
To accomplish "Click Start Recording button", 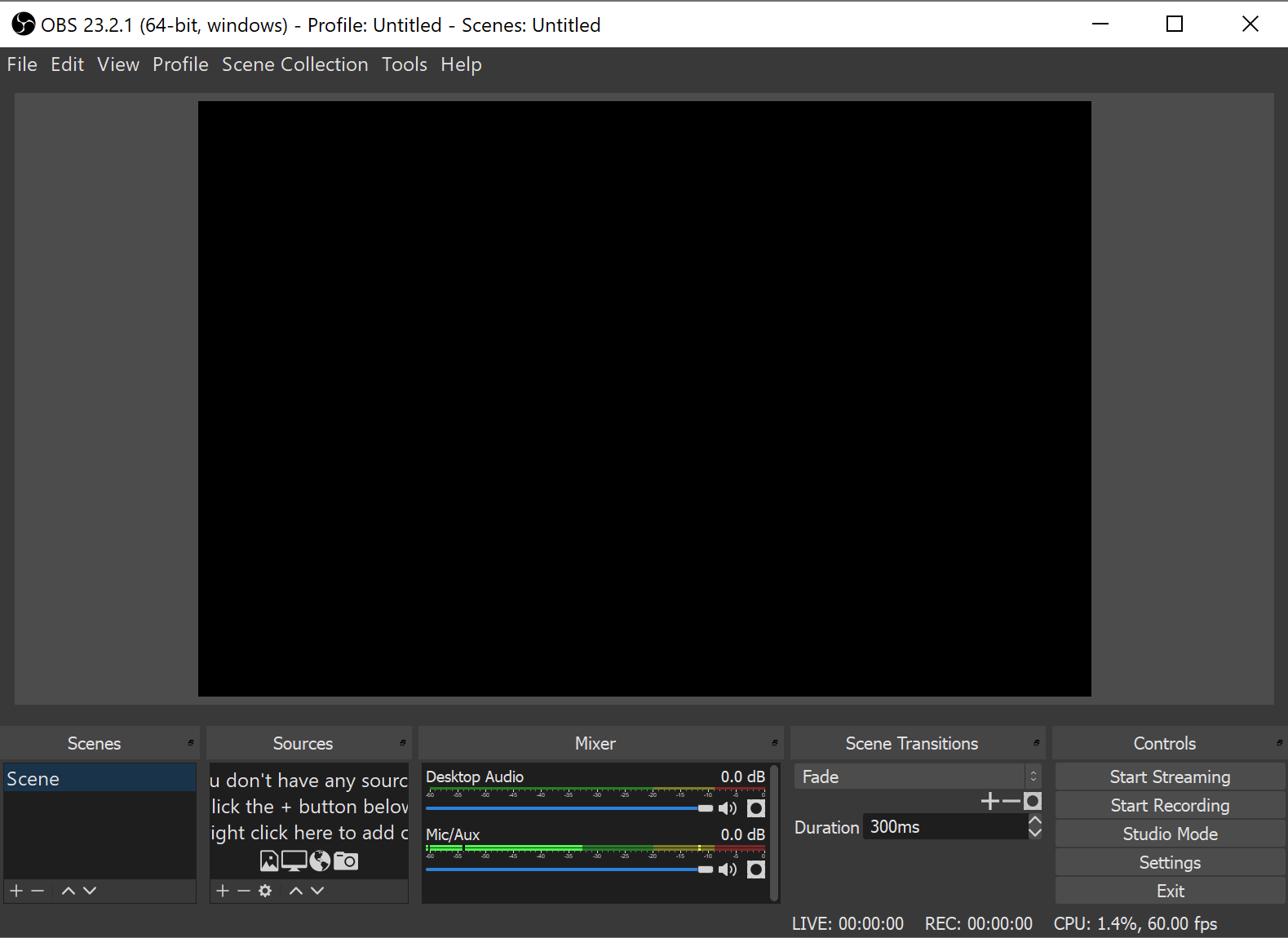I will [1170, 805].
